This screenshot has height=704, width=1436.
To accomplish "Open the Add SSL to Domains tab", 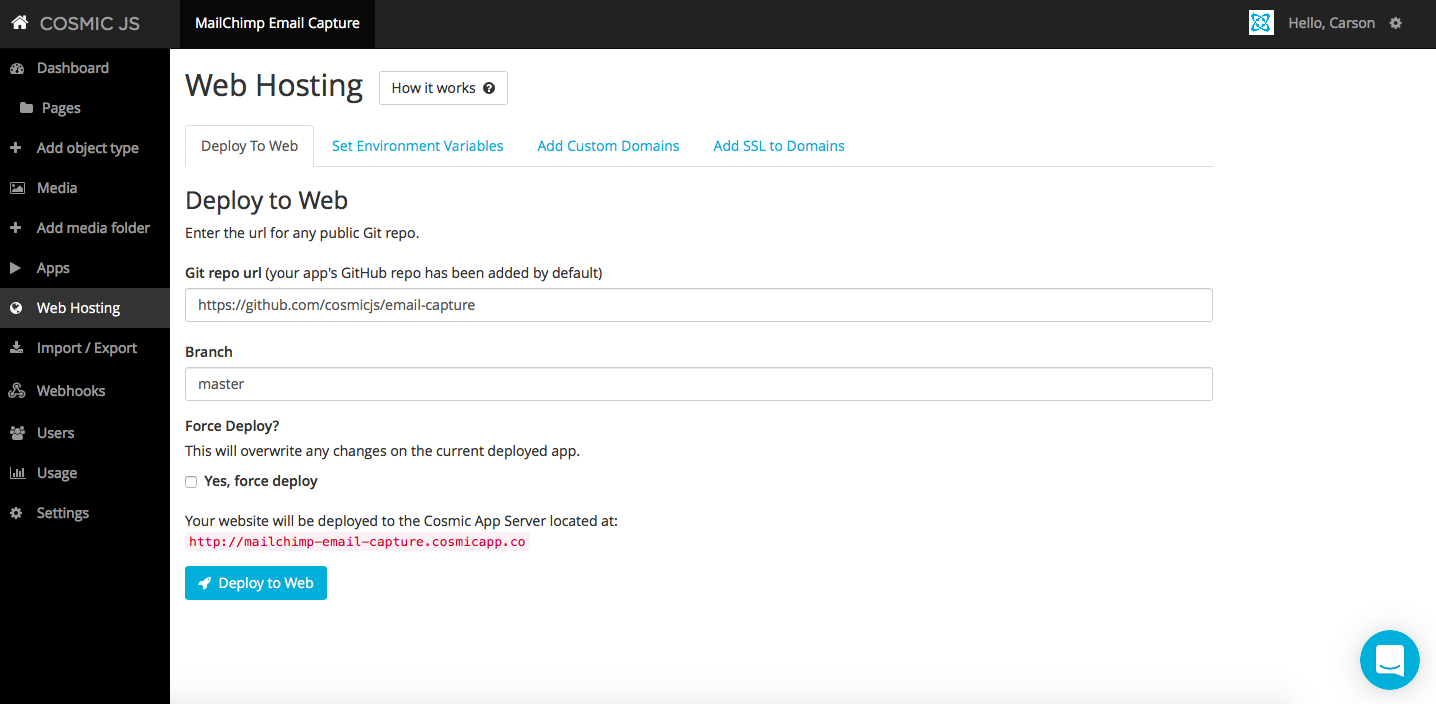I will (x=778, y=146).
